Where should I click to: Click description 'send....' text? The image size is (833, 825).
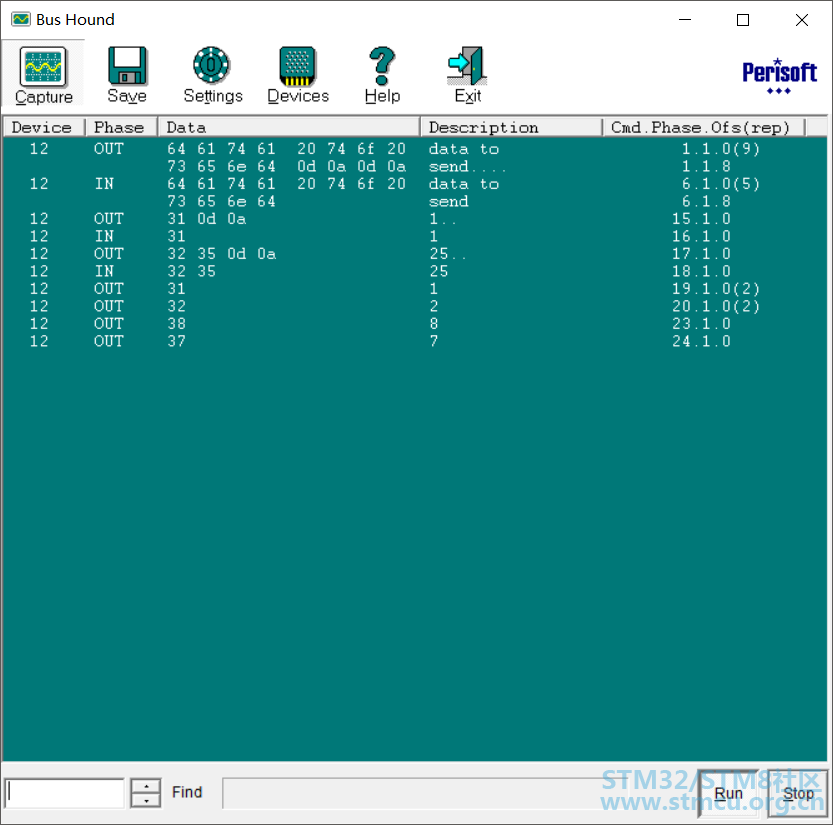[x=467, y=167]
